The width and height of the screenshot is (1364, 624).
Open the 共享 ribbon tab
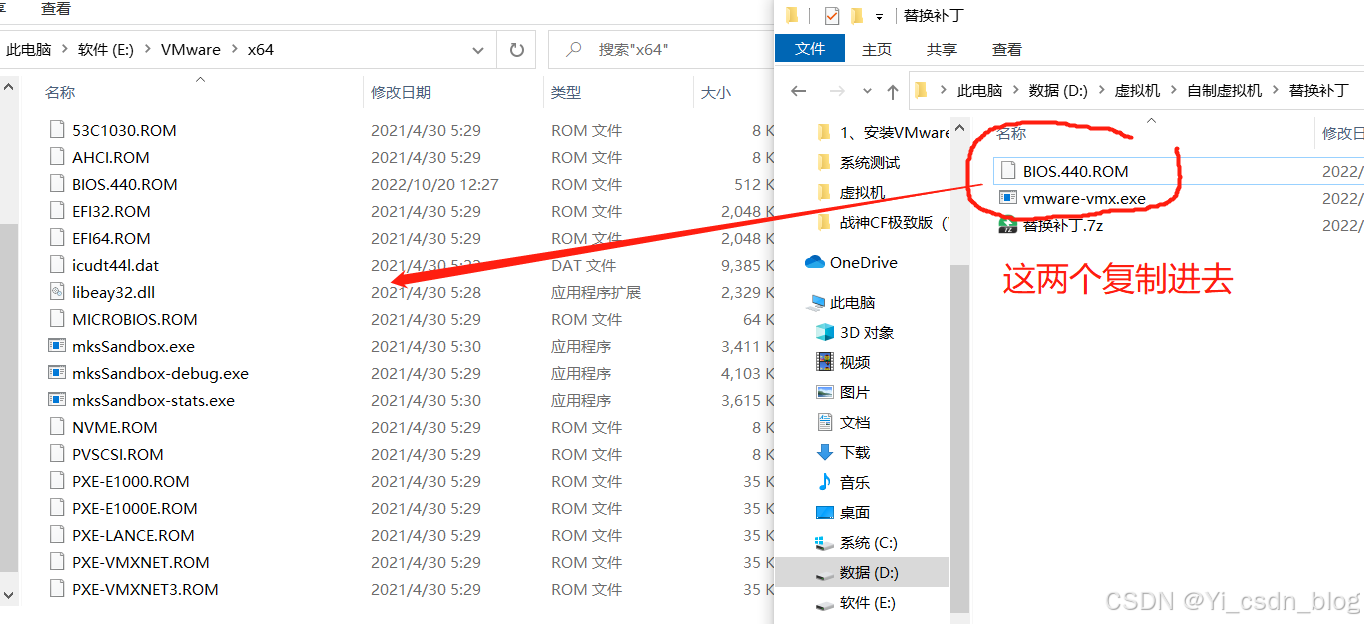click(x=942, y=49)
